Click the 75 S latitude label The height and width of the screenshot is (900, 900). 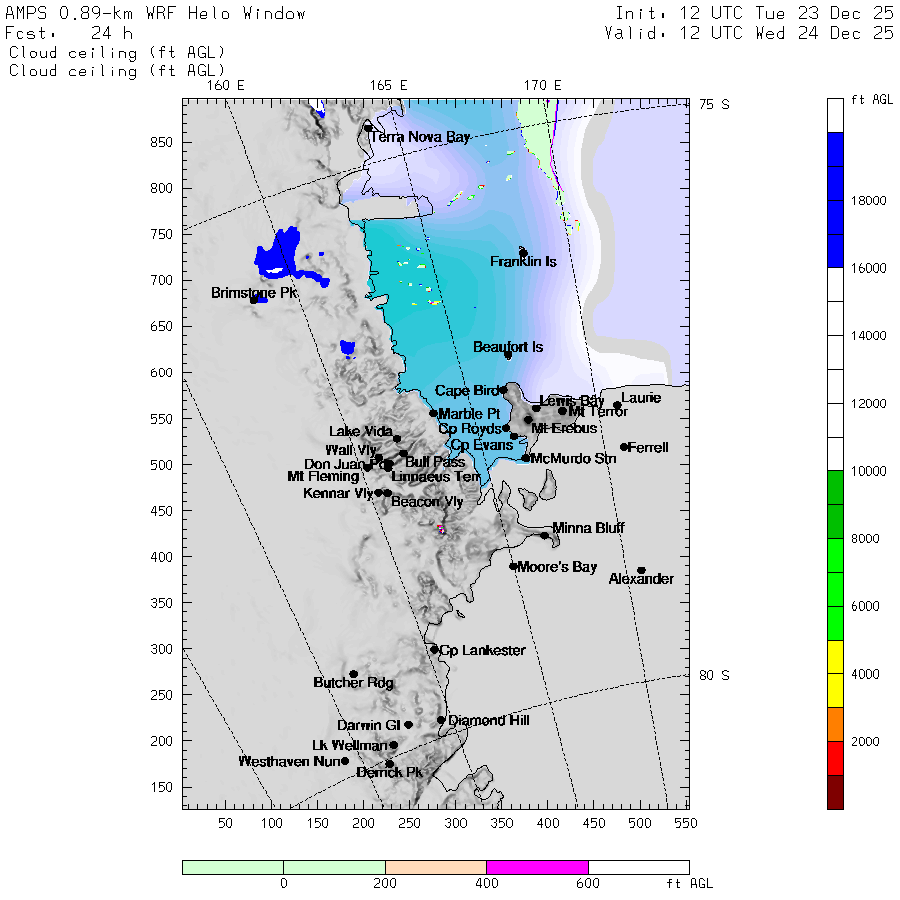714,104
